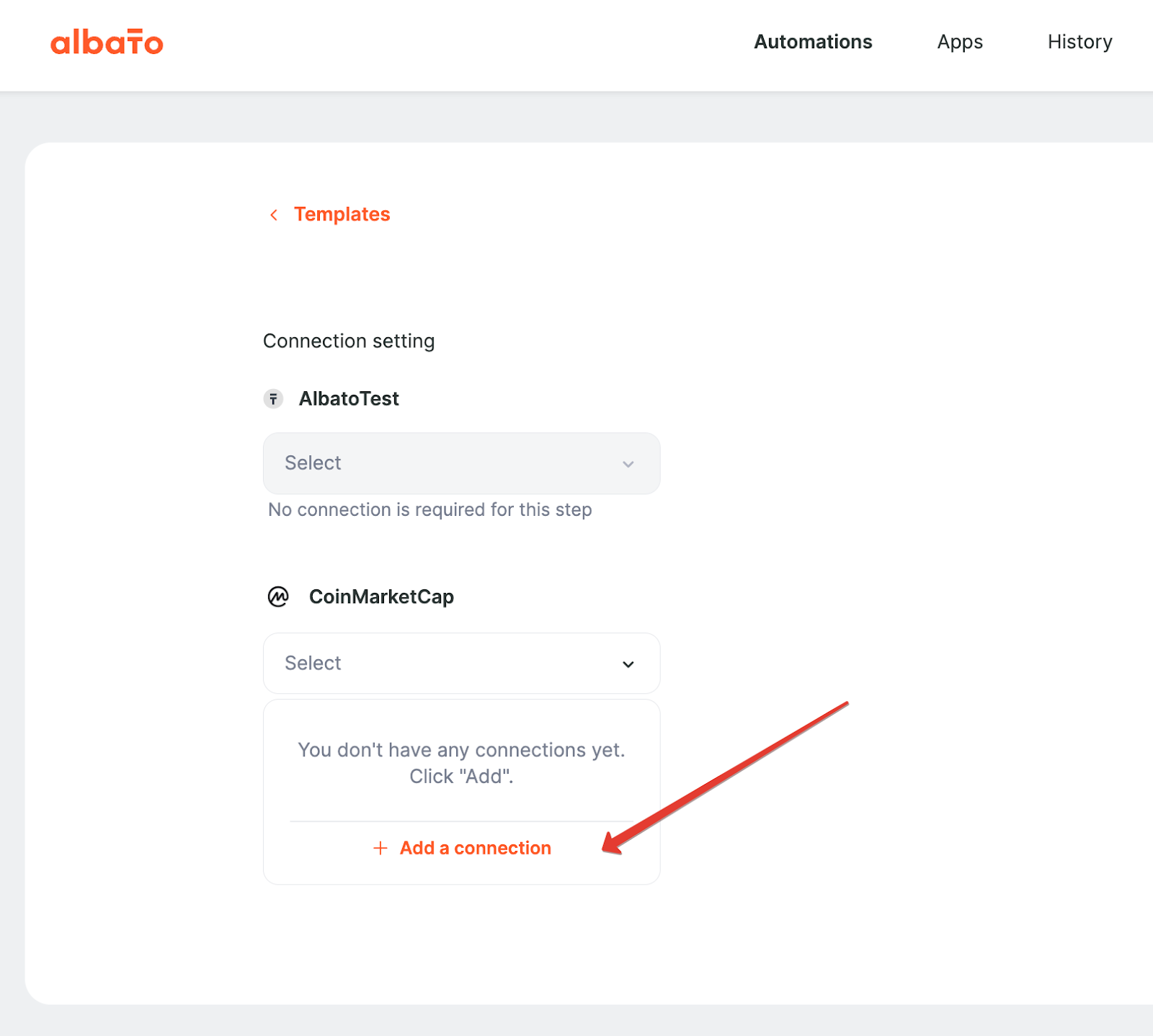Click the AlbatoTest dropdown chevron arrow
The width and height of the screenshot is (1153, 1036).
click(628, 464)
